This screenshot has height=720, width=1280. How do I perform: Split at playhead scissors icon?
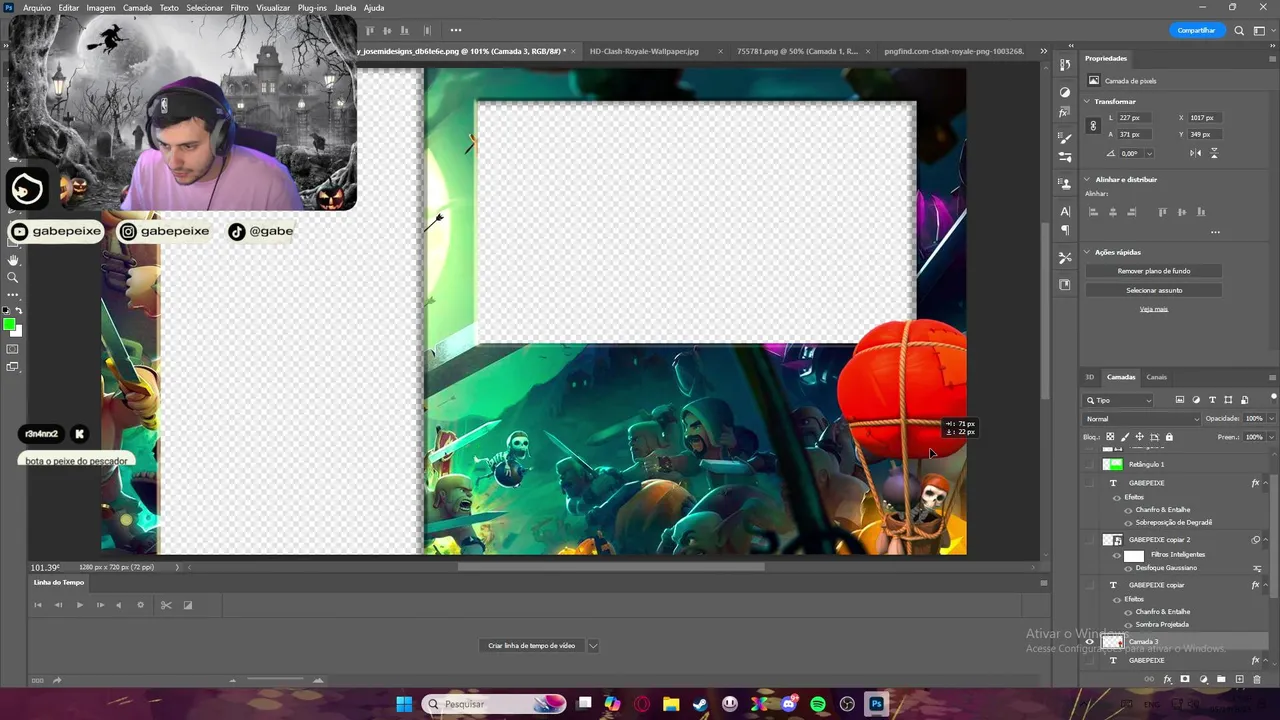pos(166,605)
